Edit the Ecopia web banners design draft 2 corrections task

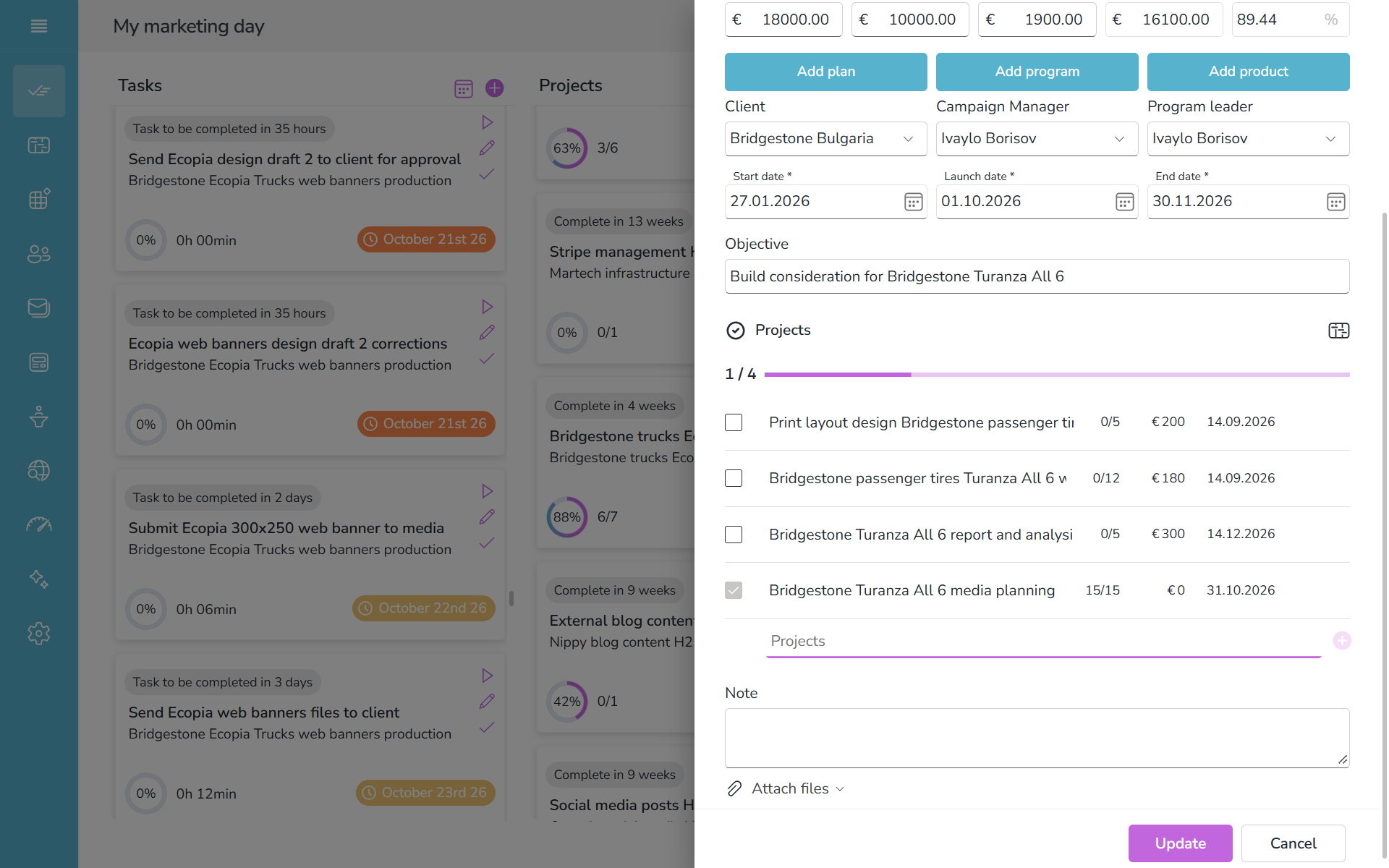[488, 332]
